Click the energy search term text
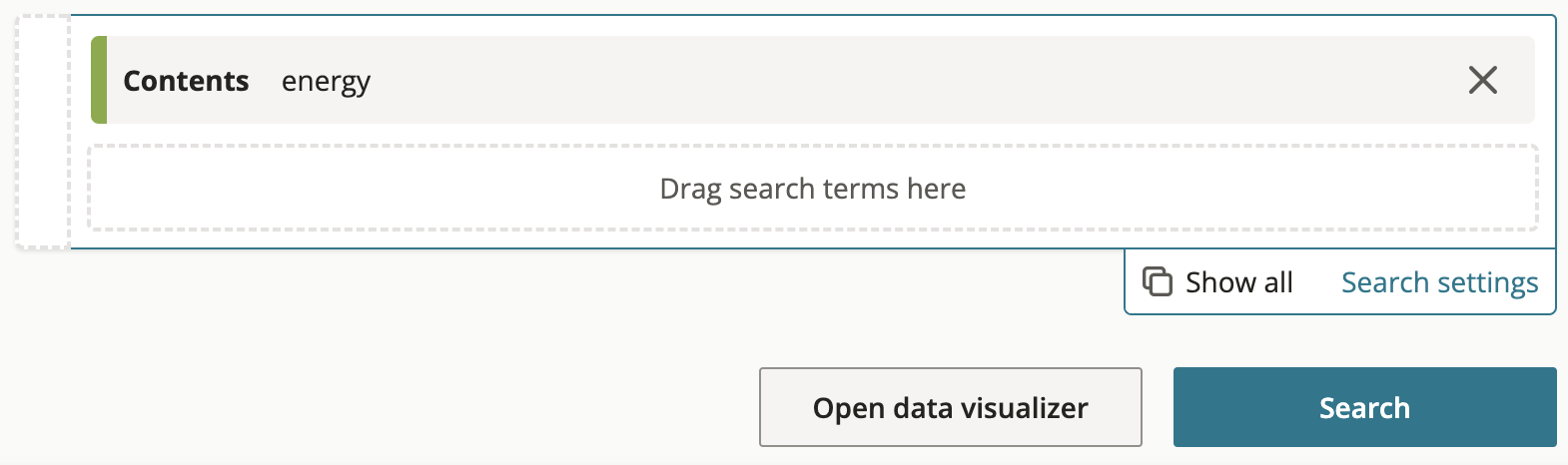Screen dimensions: 1568x465 (326, 82)
